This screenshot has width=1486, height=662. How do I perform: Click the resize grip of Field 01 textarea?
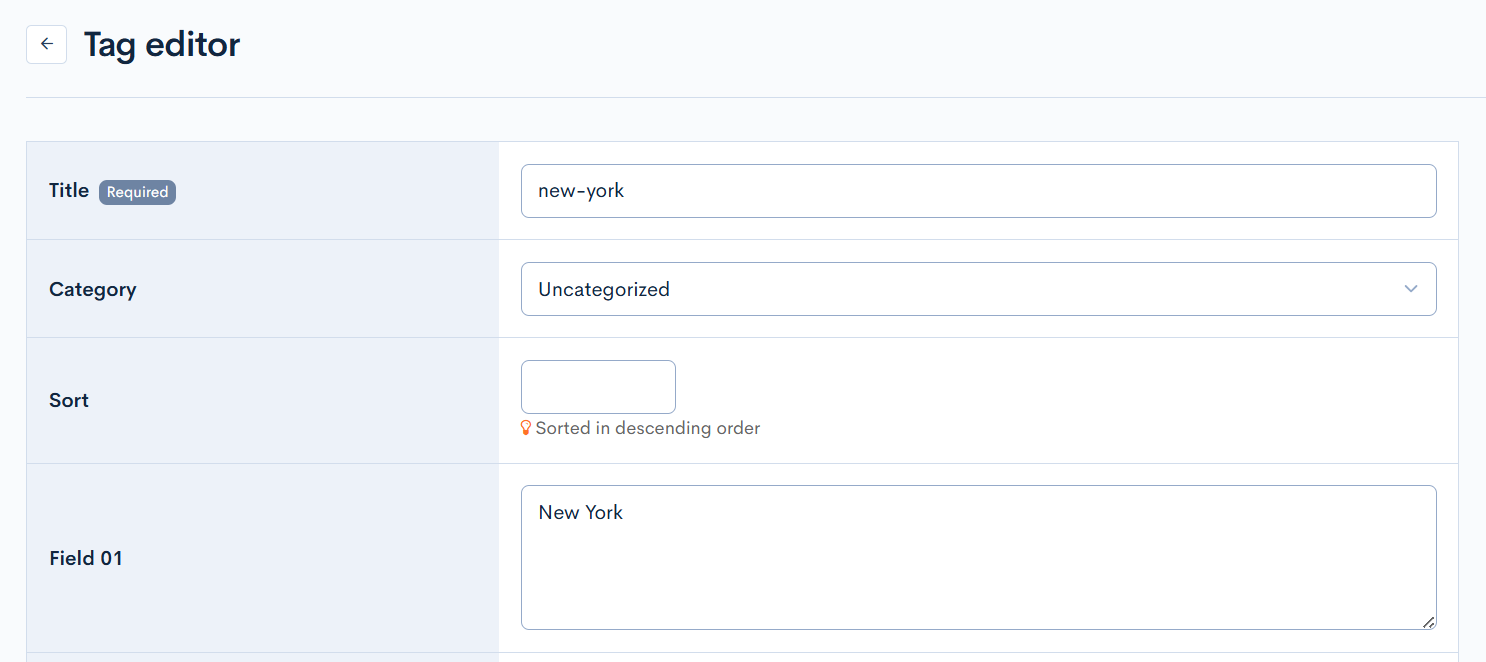click(x=1429, y=623)
